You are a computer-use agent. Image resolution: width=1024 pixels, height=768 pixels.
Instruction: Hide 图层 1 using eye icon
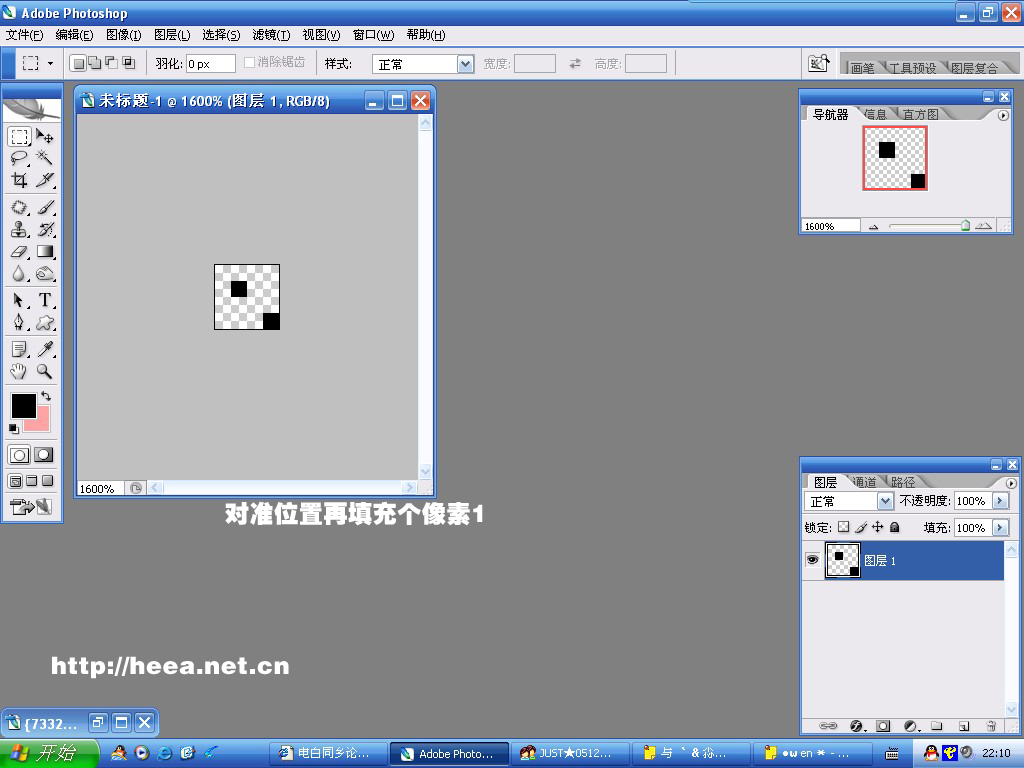point(812,561)
